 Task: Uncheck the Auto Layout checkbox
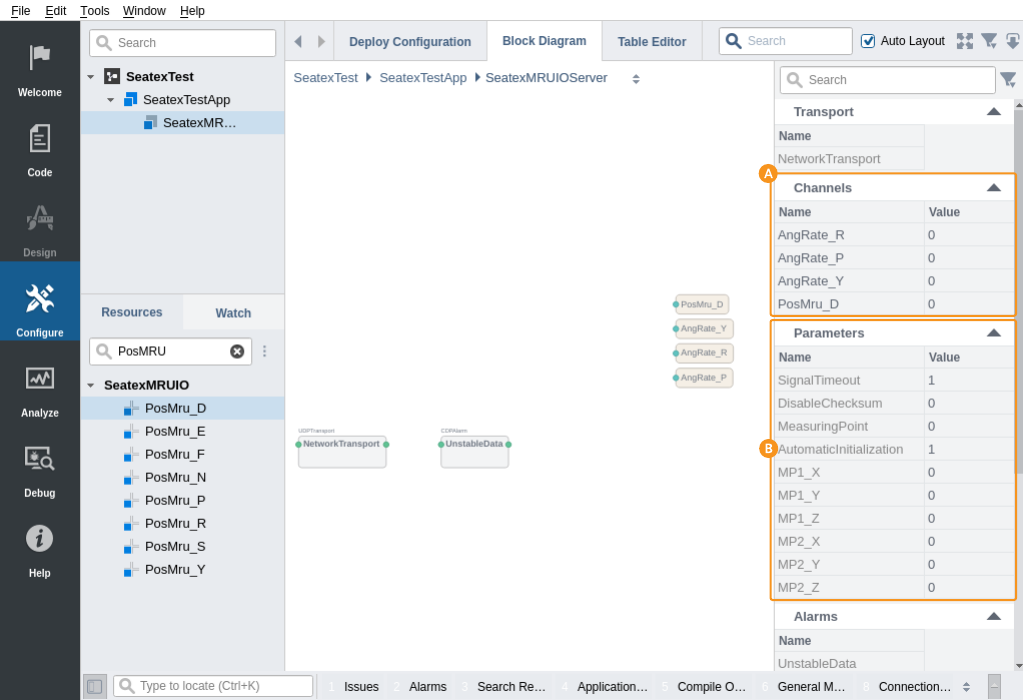(x=868, y=41)
